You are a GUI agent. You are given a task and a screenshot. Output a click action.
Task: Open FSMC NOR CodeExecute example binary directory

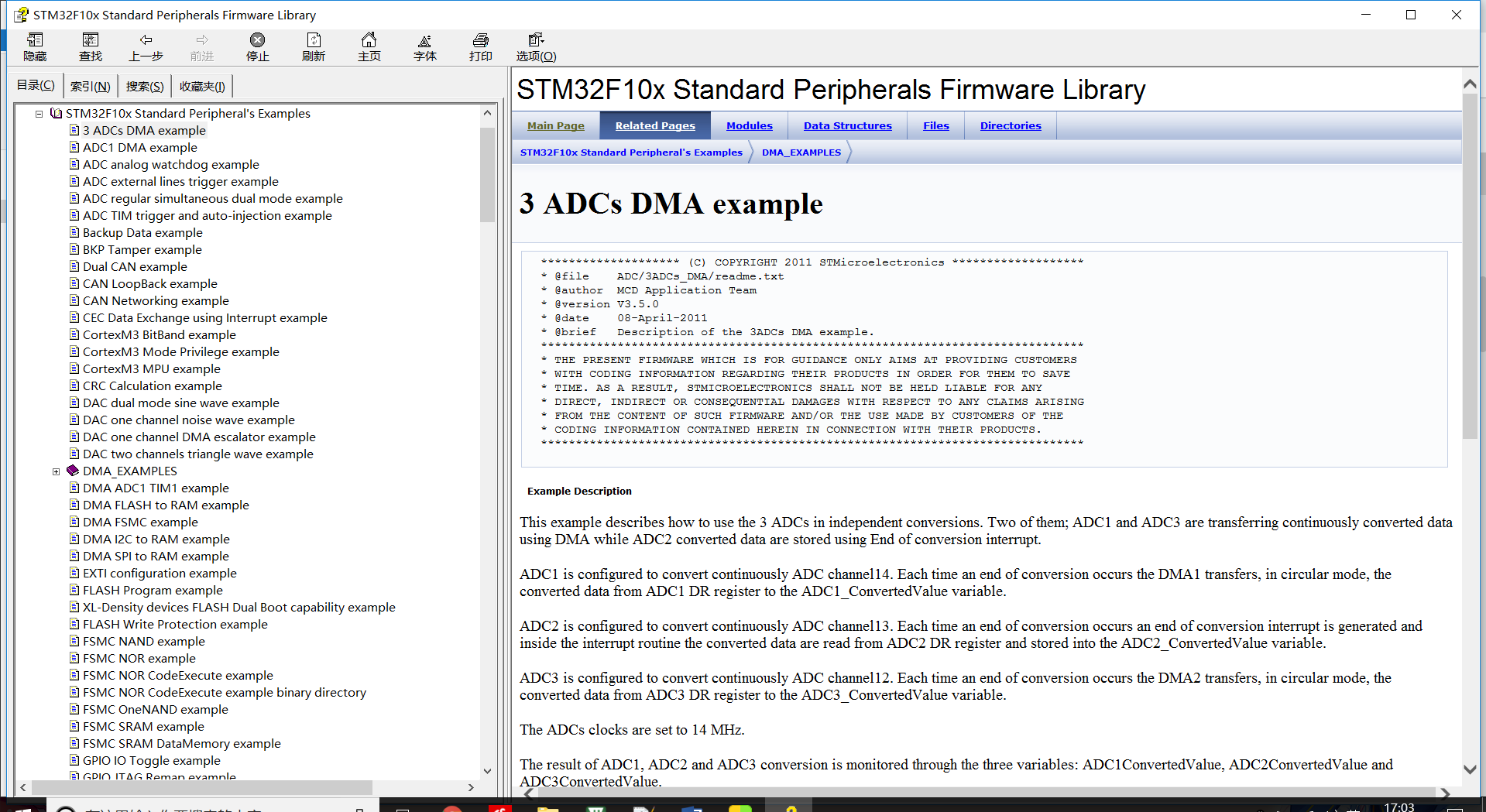tap(224, 692)
